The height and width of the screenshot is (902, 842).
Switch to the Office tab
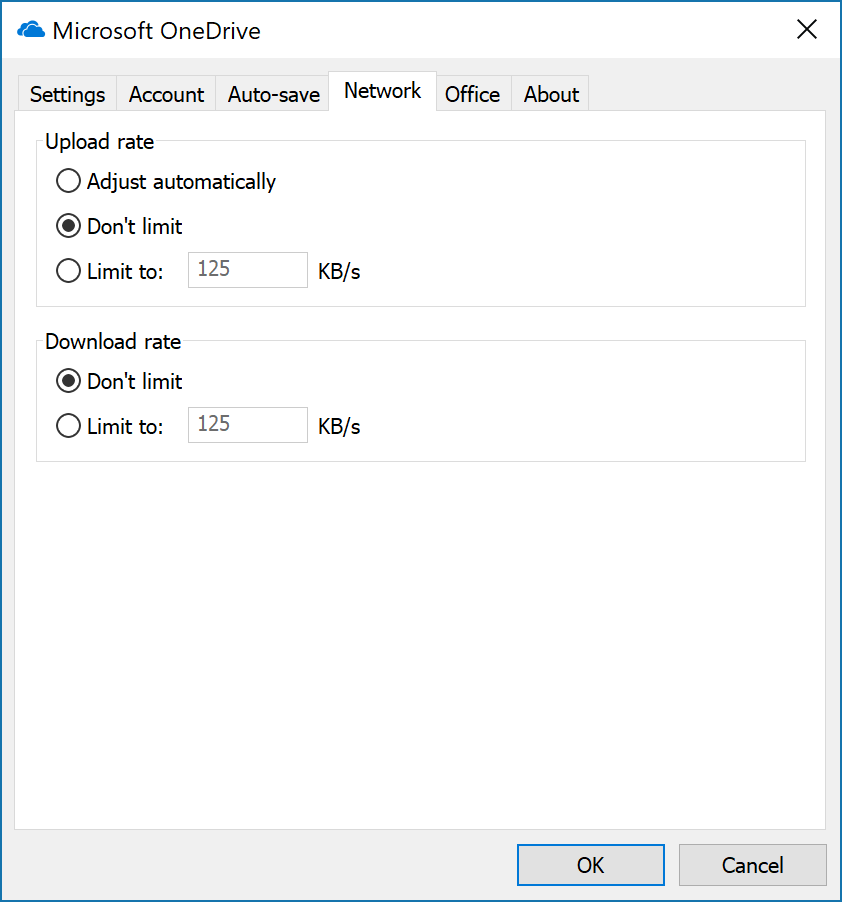click(x=472, y=95)
